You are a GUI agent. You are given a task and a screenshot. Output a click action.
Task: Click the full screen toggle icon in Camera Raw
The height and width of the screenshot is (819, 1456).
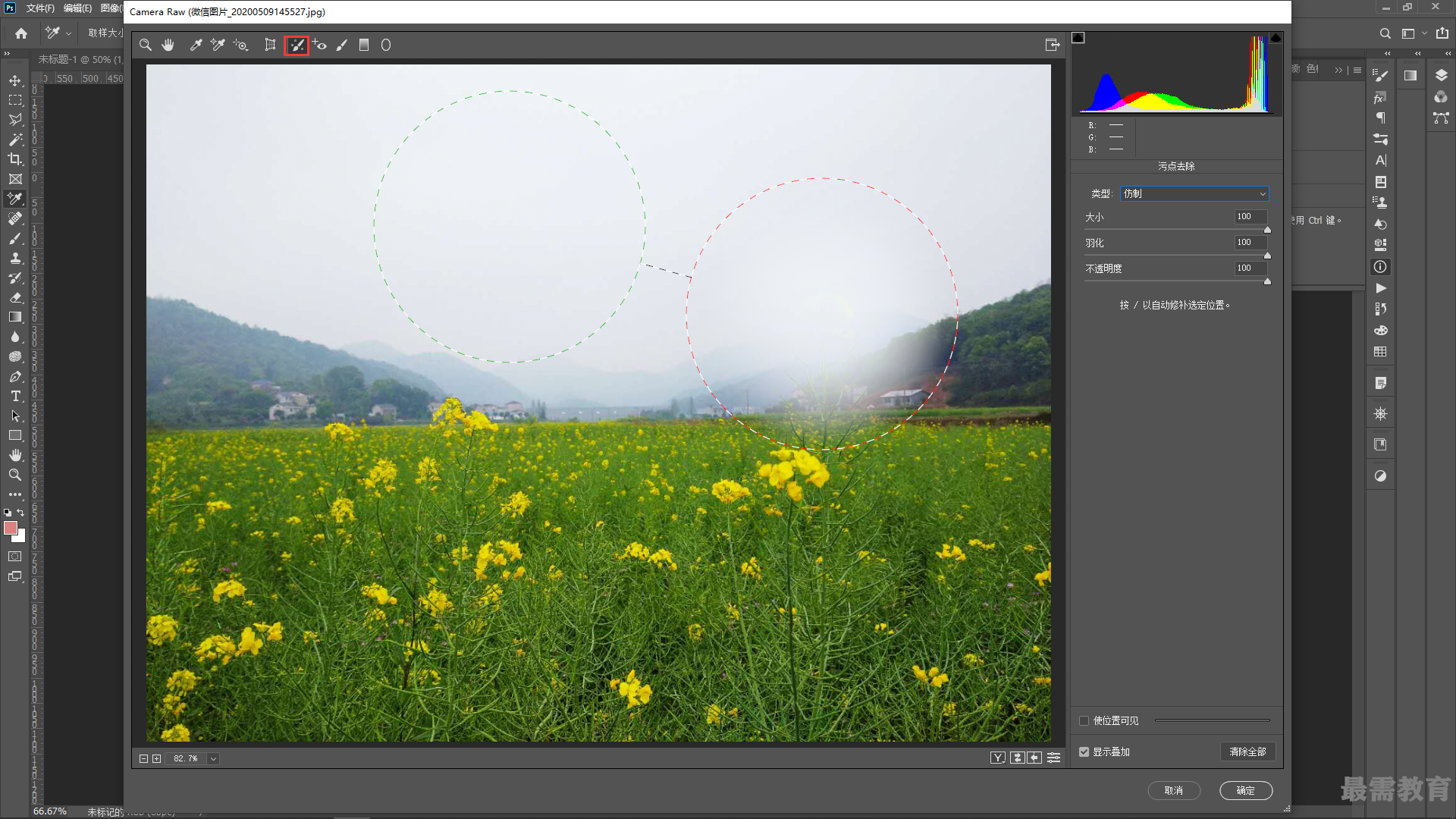(1053, 45)
